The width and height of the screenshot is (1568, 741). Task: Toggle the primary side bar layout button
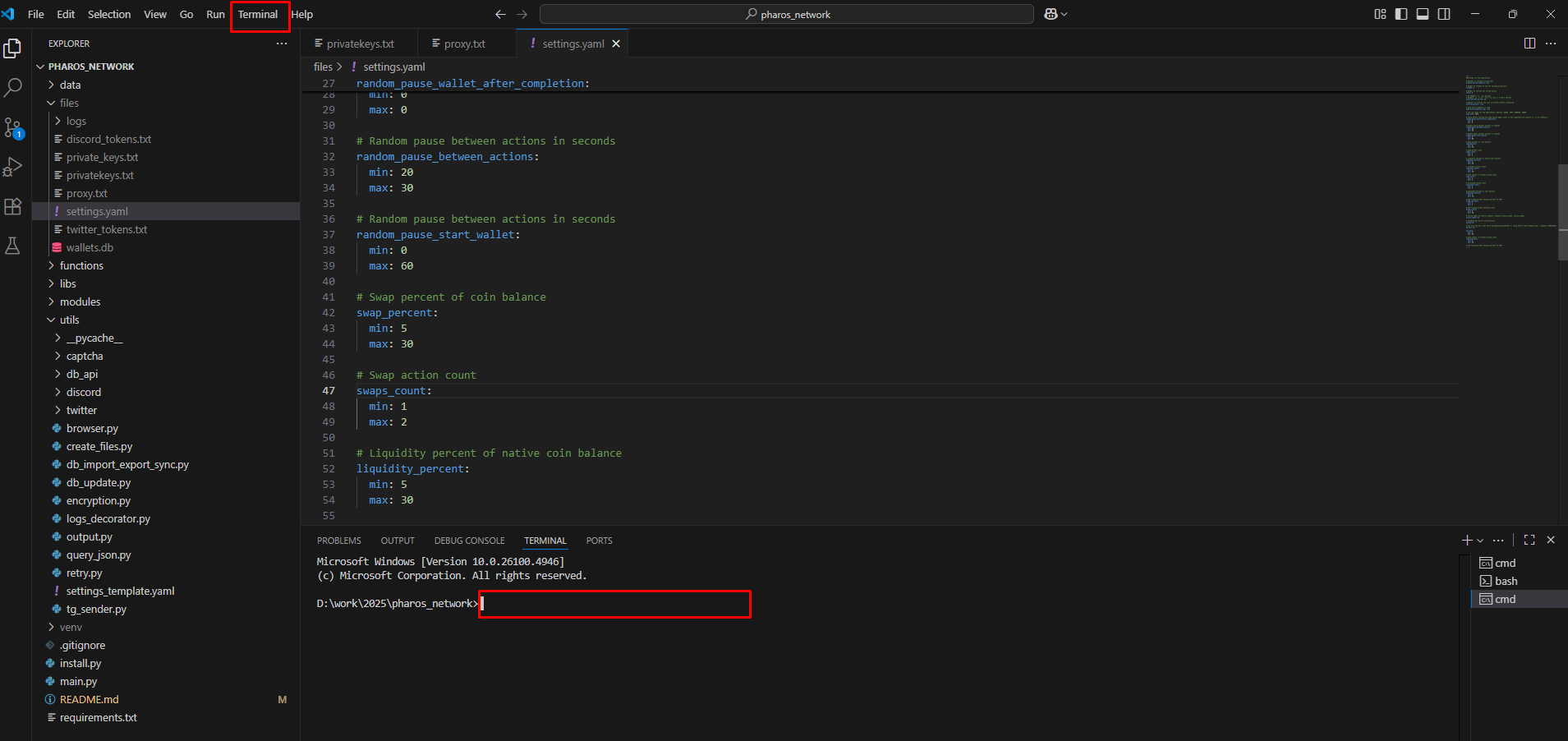pyautogui.click(x=1401, y=14)
